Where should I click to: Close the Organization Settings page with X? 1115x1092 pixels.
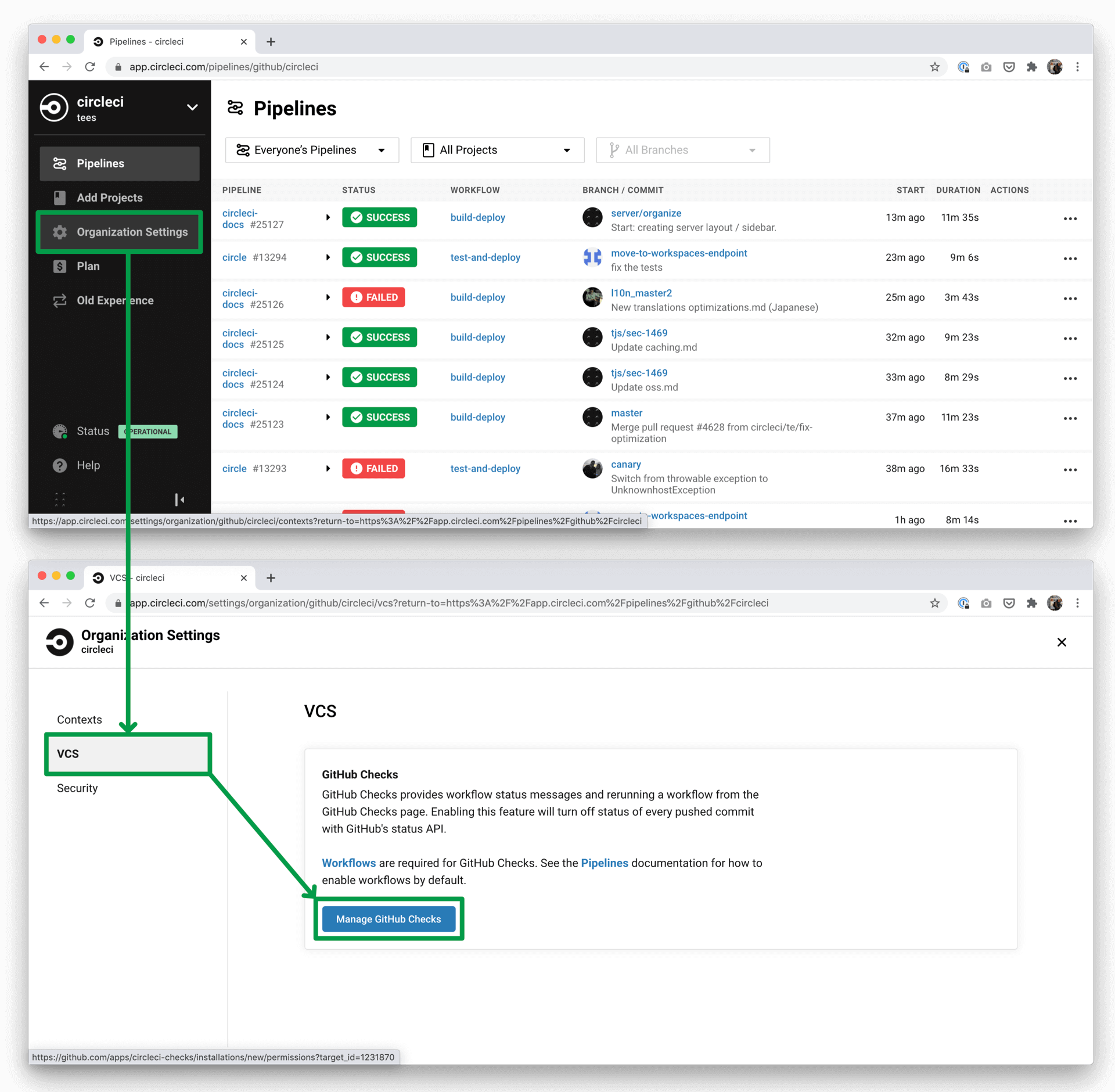1062,642
